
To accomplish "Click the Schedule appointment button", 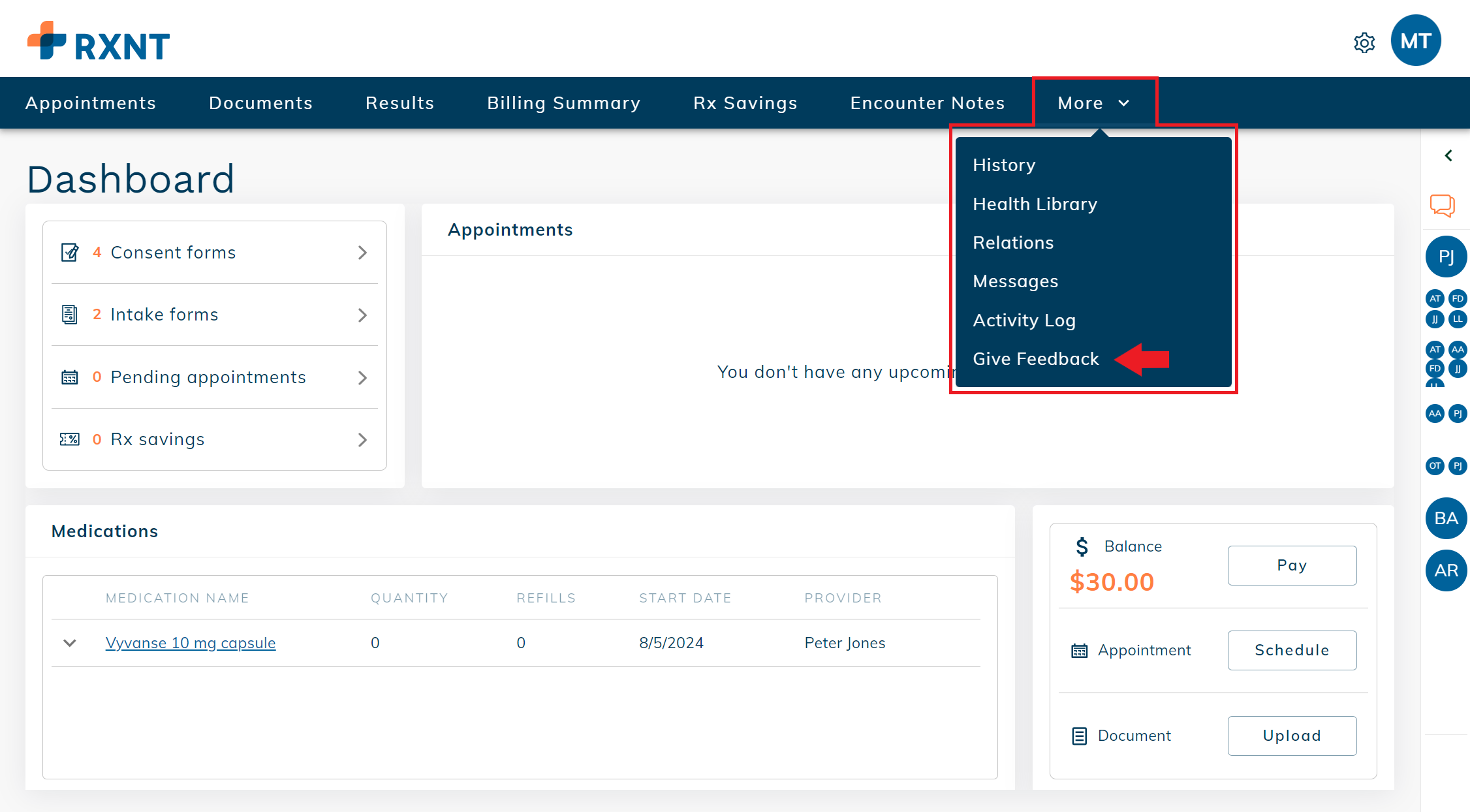I will pyautogui.click(x=1292, y=650).
